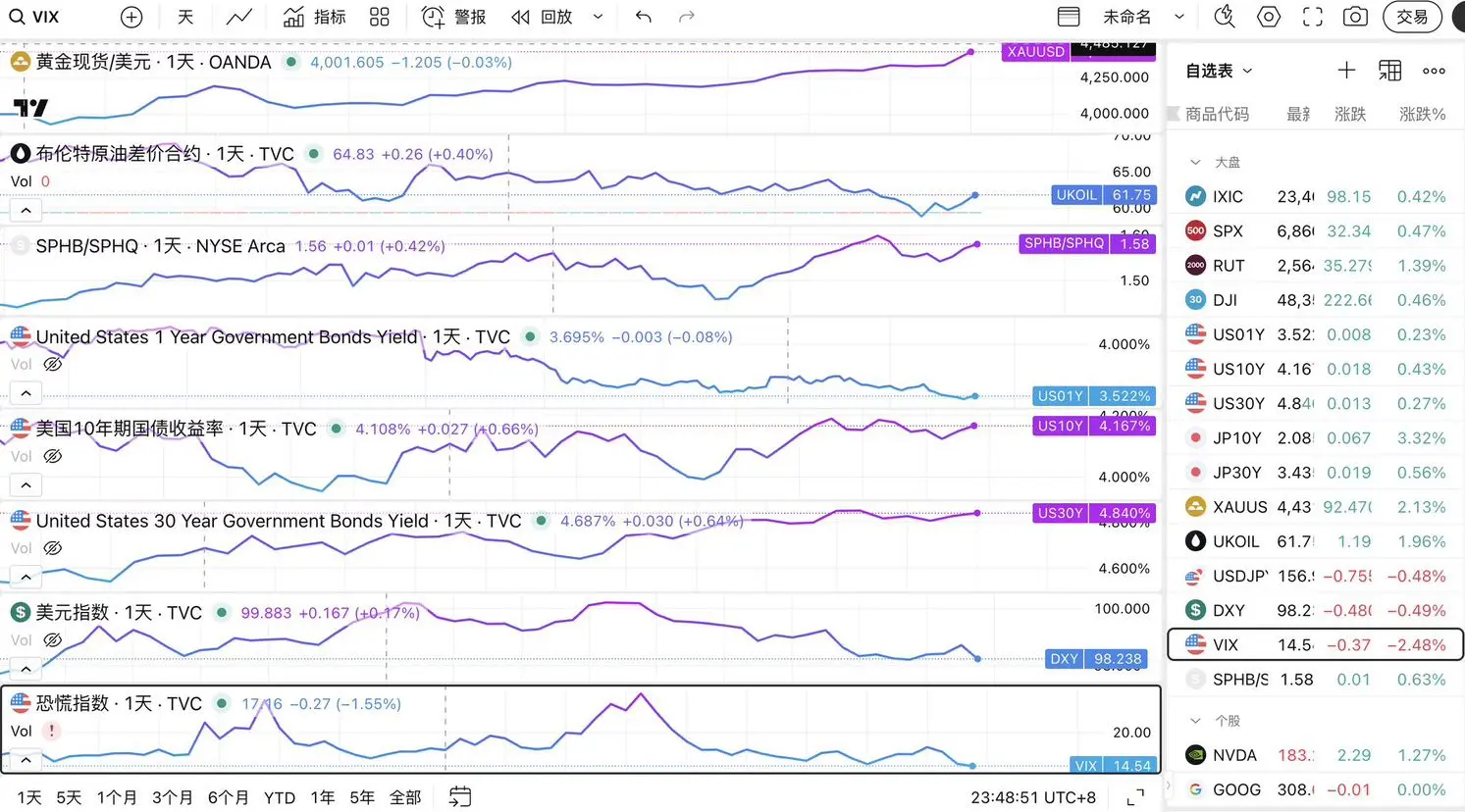Screen dimensions: 1465x812
Task: Open the dropdown arrow next to 未命名
Action: point(1179,17)
